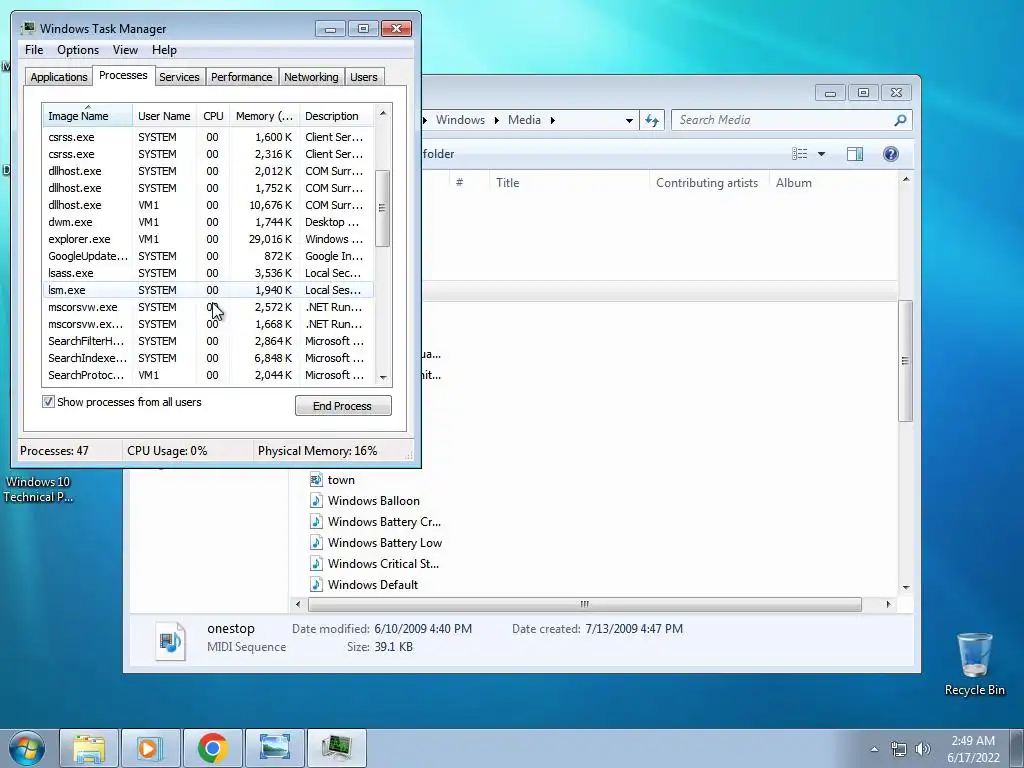Click the volume speaker tray icon

pos(923,749)
